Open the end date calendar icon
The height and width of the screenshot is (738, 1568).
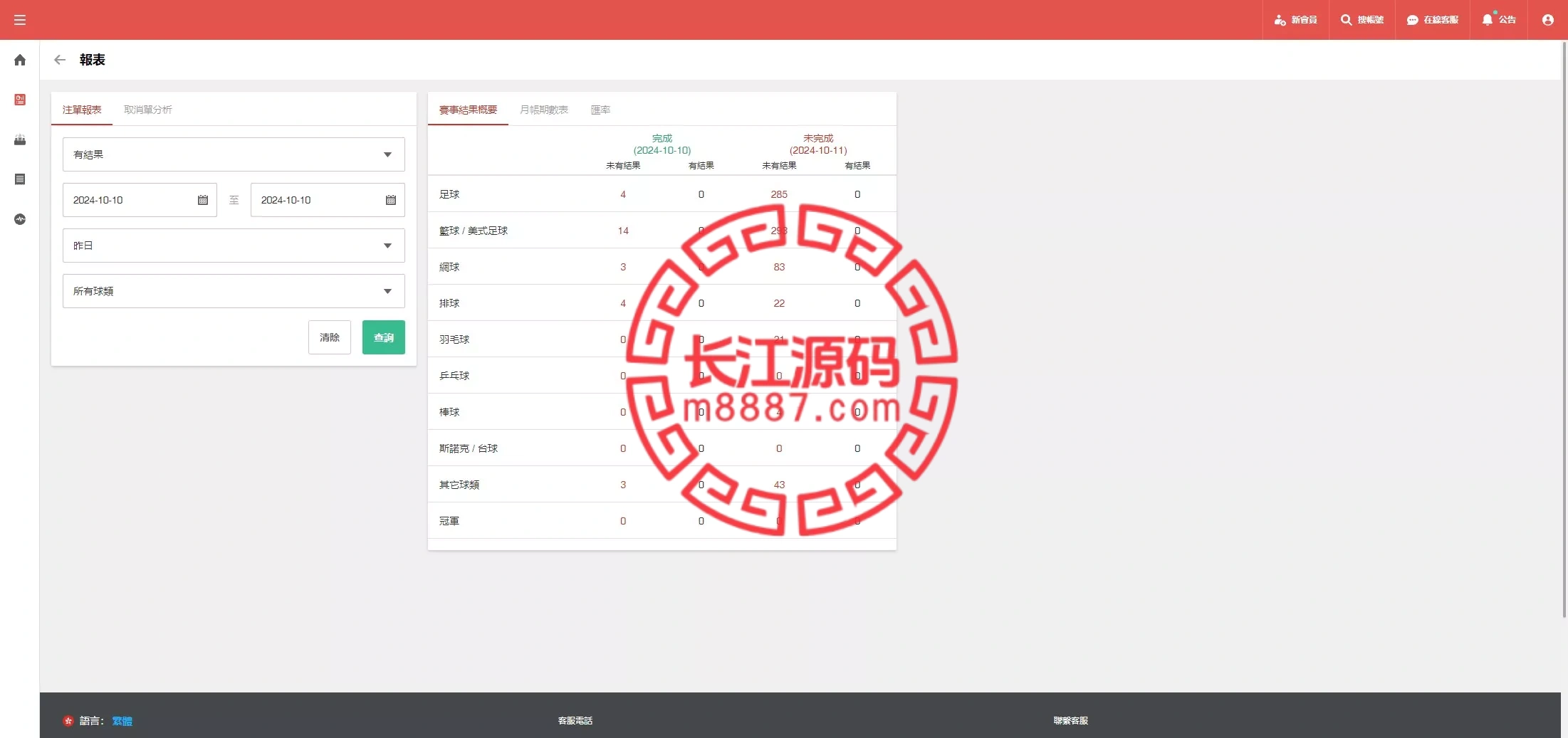click(391, 200)
